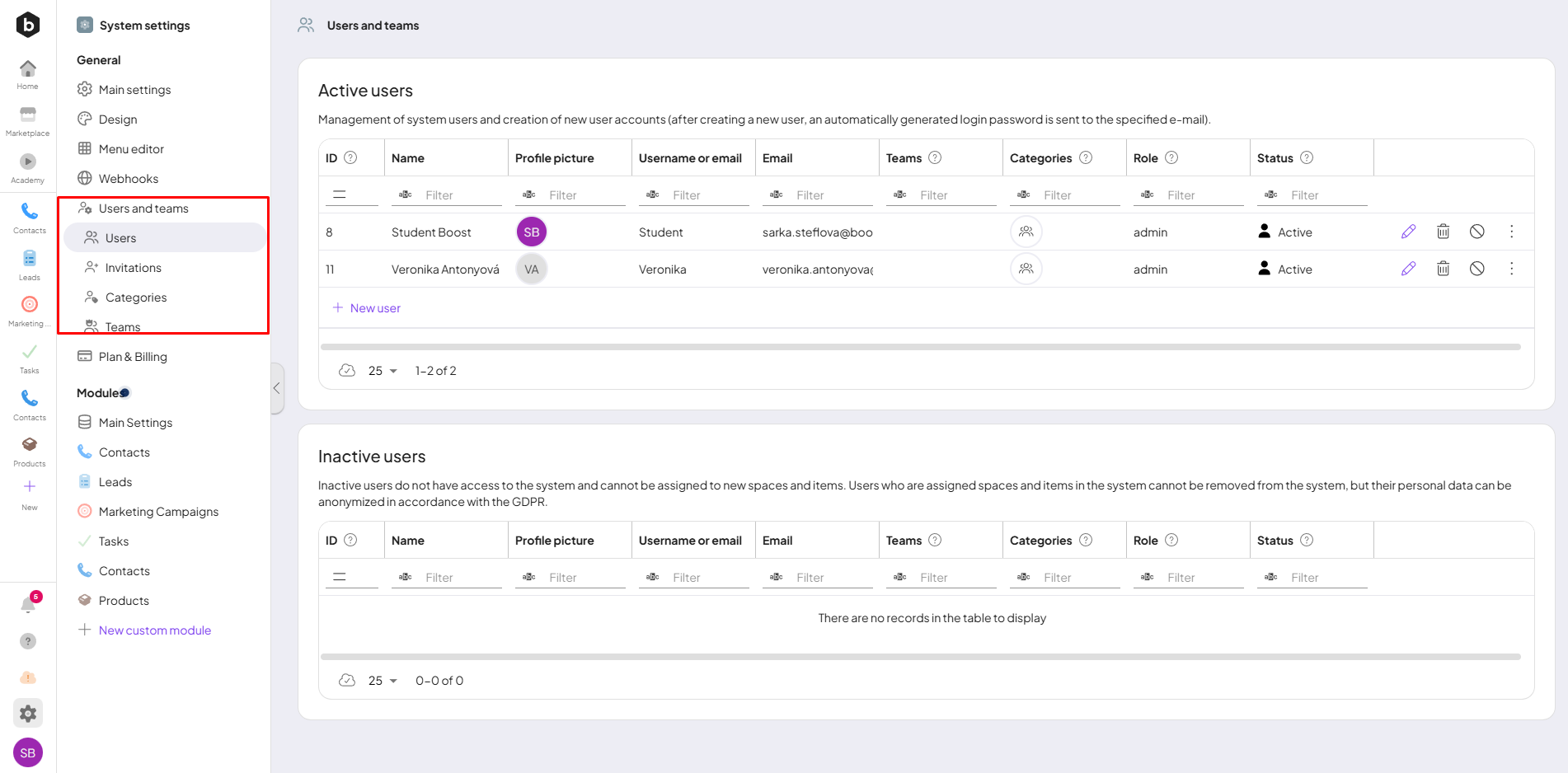This screenshot has height=773, width=1568.
Task: Open the three-dot menu for Veronika Antonyová
Action: tap(1511, 269)
